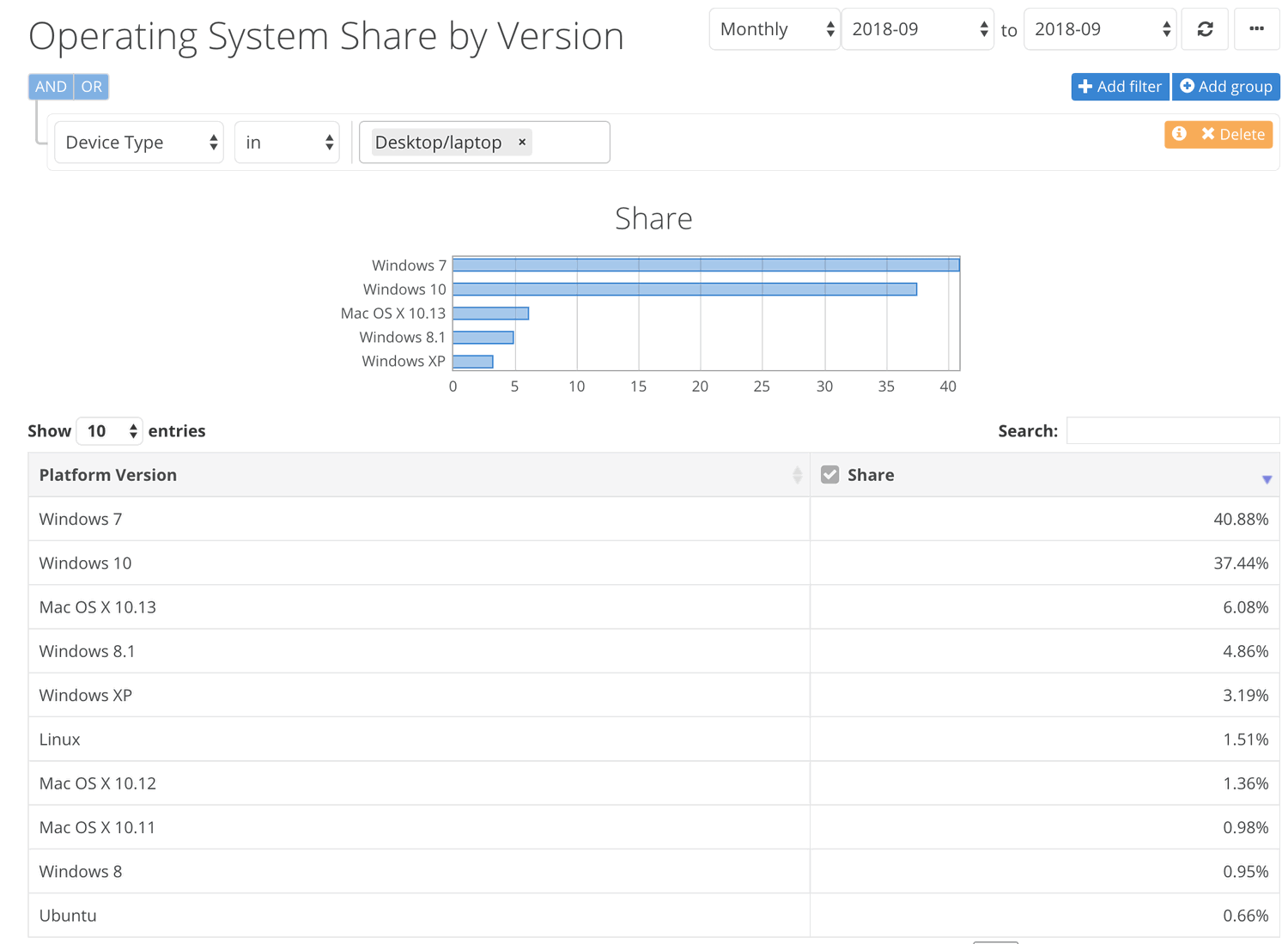Toggle the Share column checkbox
Viewport: 1288px width, 944px height.
tap(829, 473)
